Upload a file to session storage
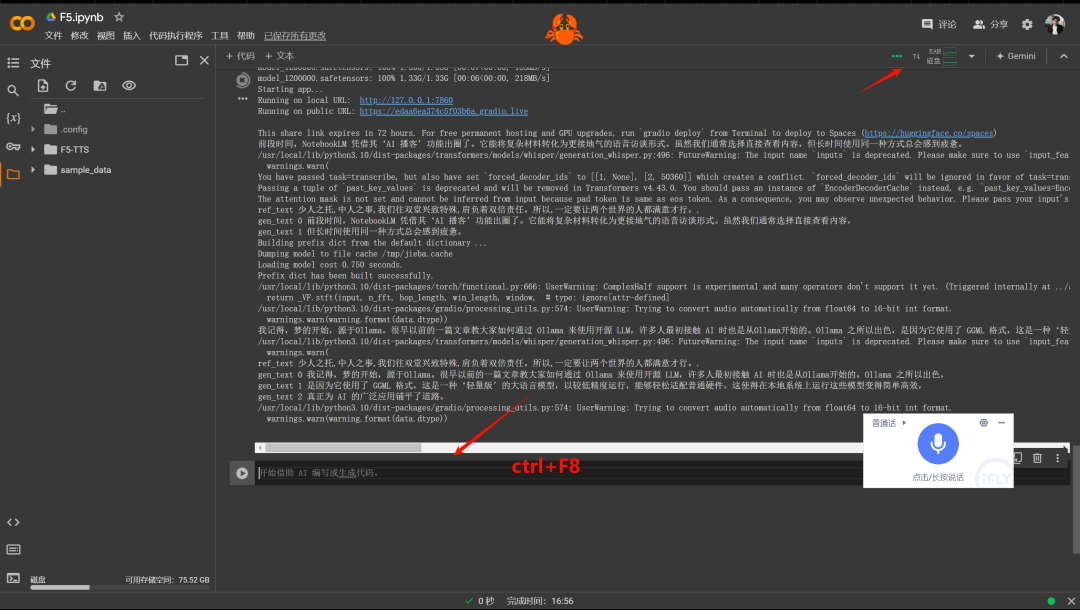Viewport: 1080px width, 610px height. pyautogui.click(x=43, y=85)
